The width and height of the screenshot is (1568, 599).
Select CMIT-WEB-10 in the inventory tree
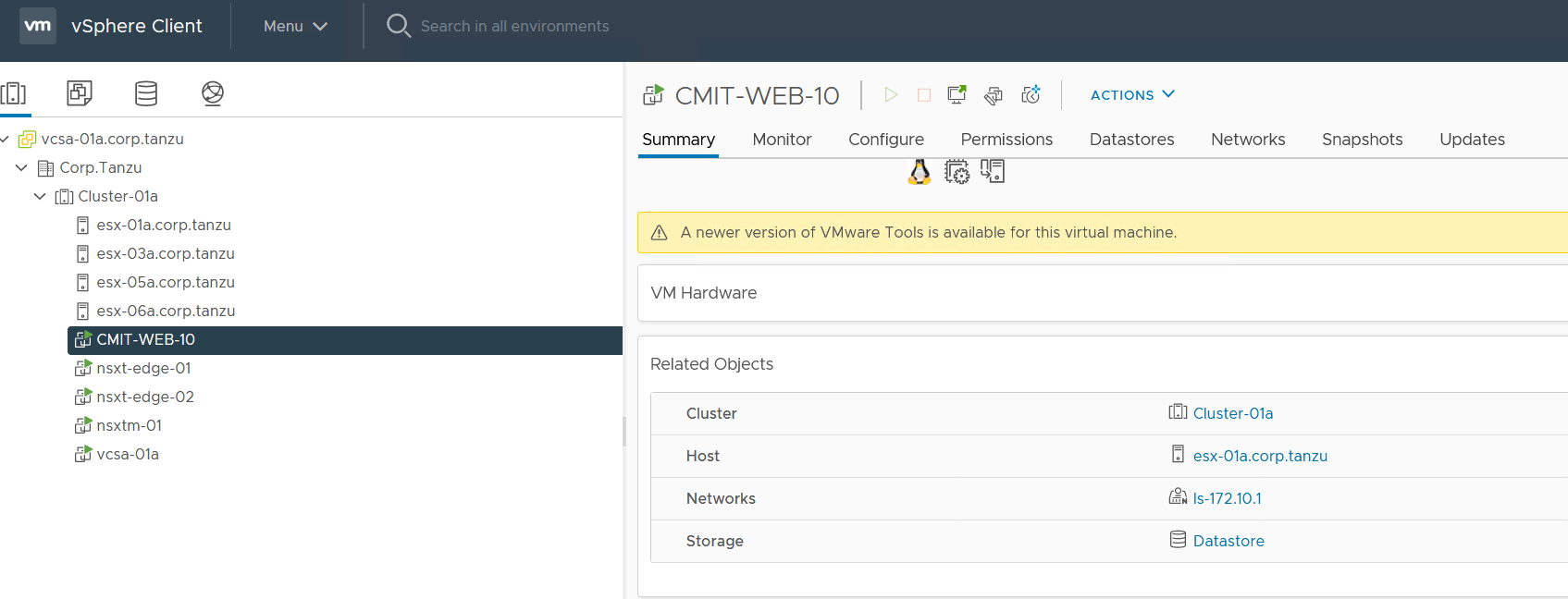click(345, 340)
